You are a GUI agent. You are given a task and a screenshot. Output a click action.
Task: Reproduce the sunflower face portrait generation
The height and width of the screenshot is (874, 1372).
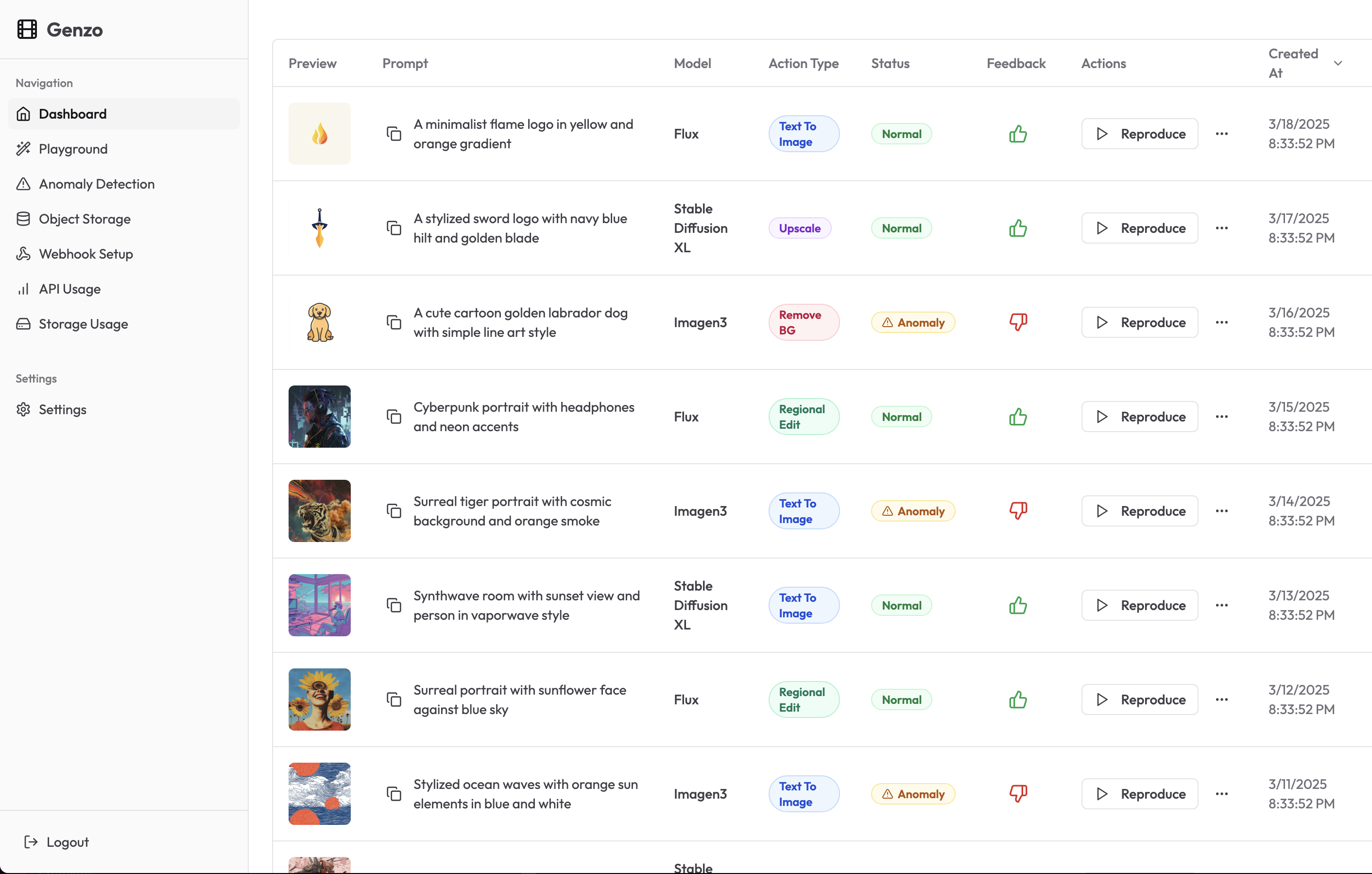point(1140,699)
